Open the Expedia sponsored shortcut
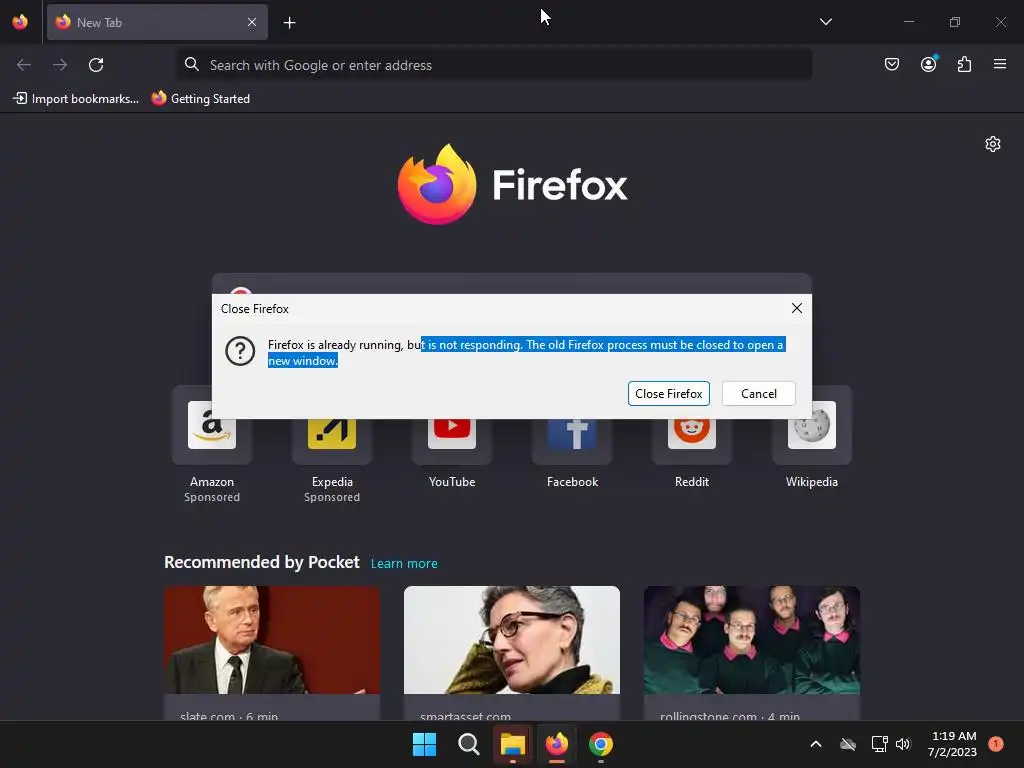The height and width of the screenshot is (768, 1024). point(332,445)
